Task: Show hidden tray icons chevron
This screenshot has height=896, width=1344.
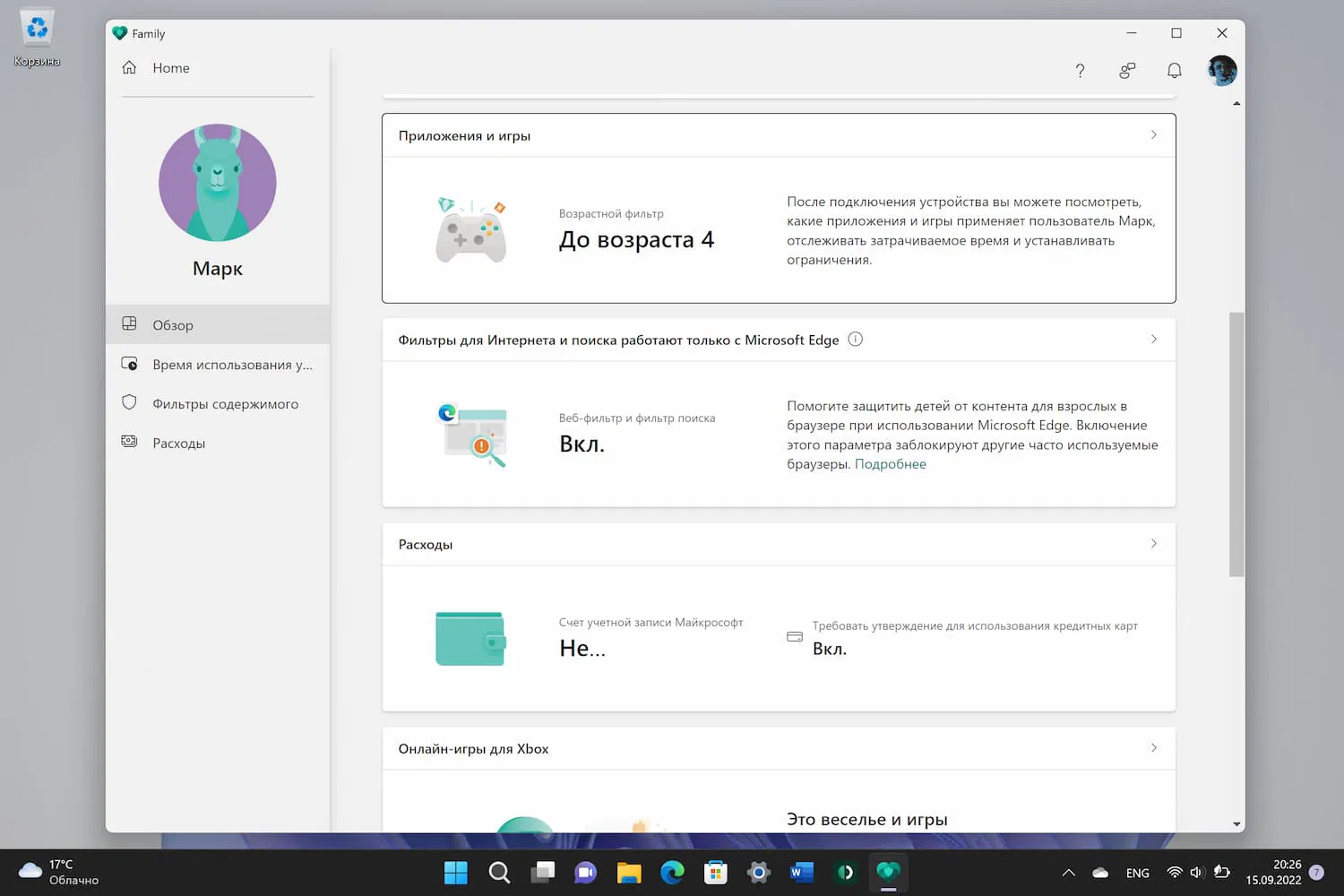Action: coord(1068,873)
